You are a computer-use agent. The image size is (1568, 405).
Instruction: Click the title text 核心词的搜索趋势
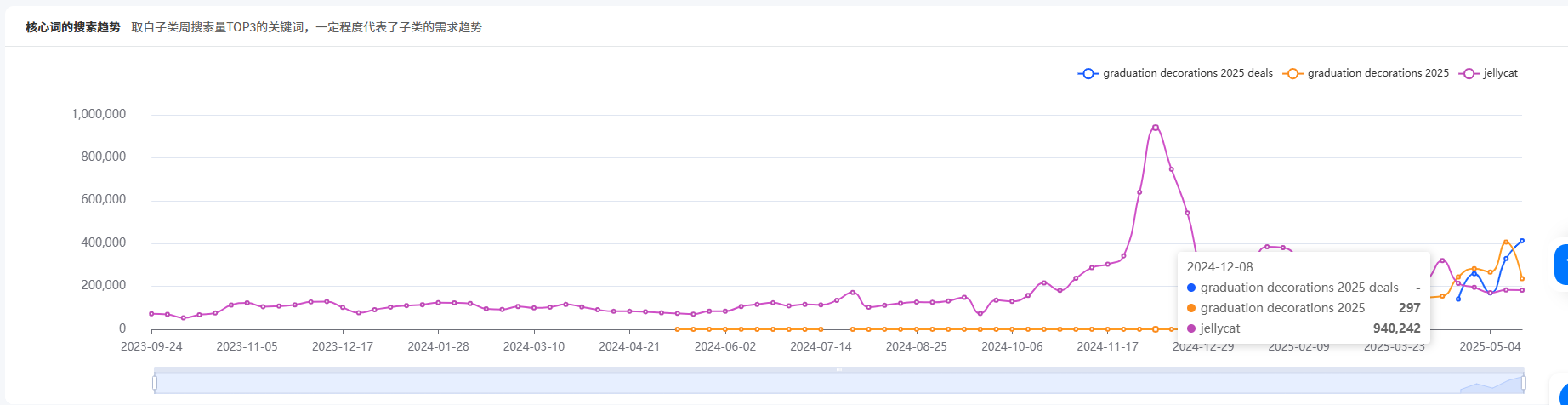[73, 27]
